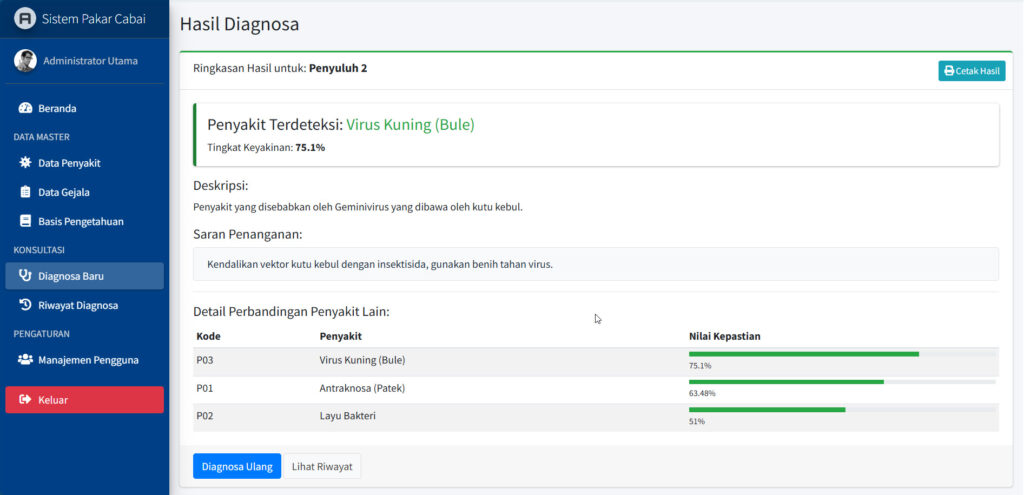The width and height of the screenshot is (1024, 495).
Task: Click the Data Penyakit virus icon
Action: pos(25,163)
